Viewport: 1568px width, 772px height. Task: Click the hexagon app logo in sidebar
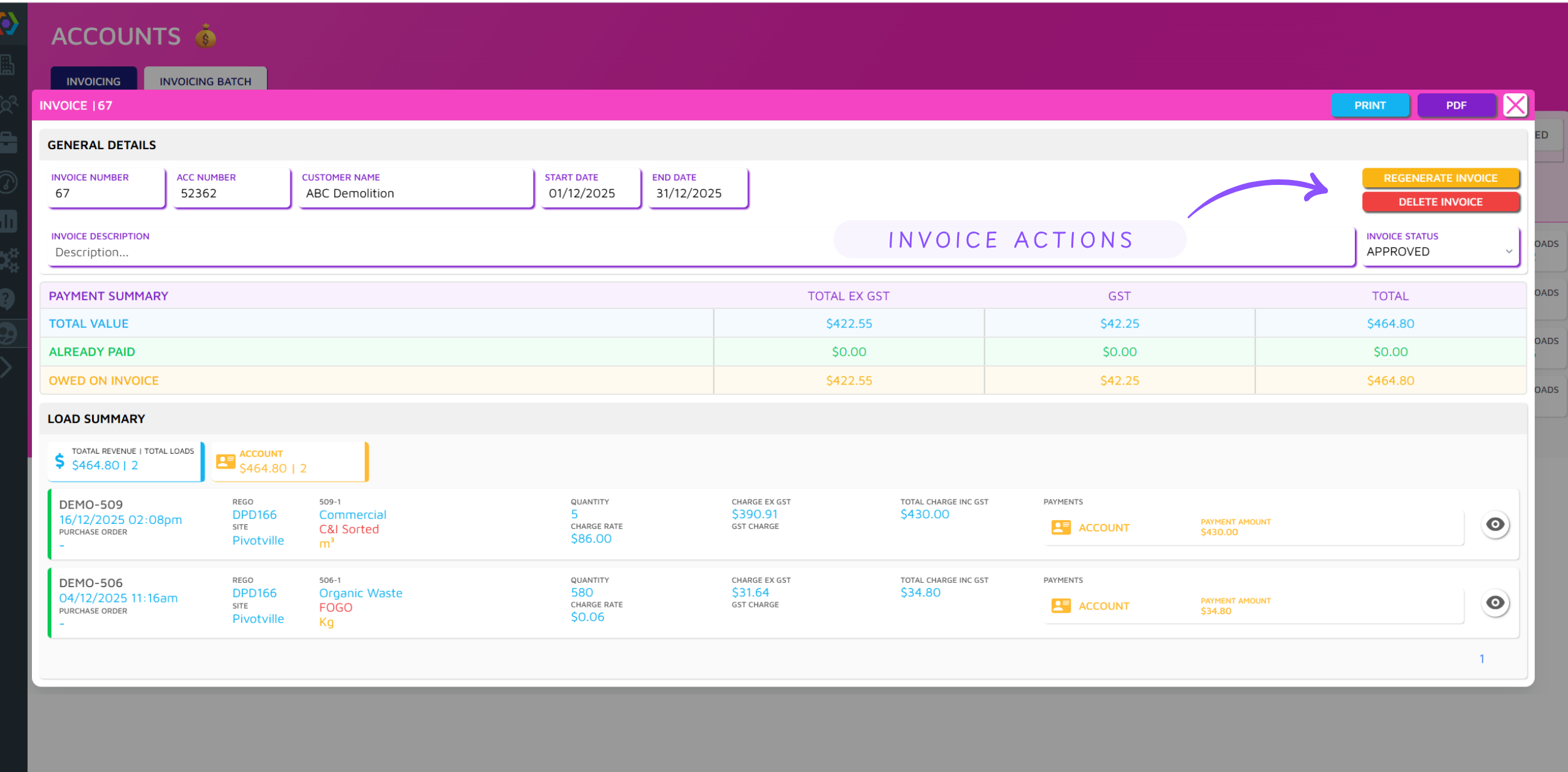click(9, 24)
